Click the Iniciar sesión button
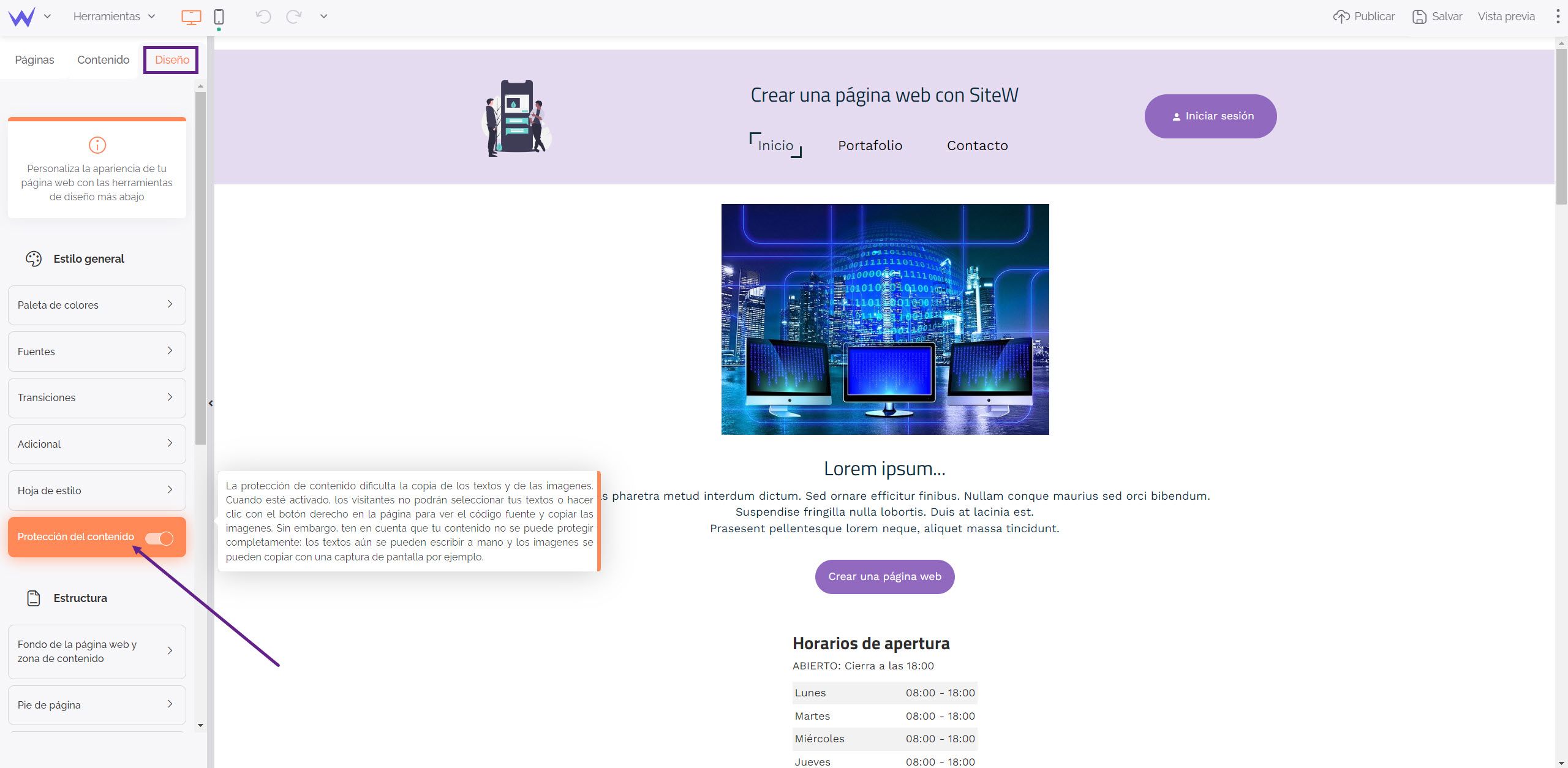 point(1210,116)
